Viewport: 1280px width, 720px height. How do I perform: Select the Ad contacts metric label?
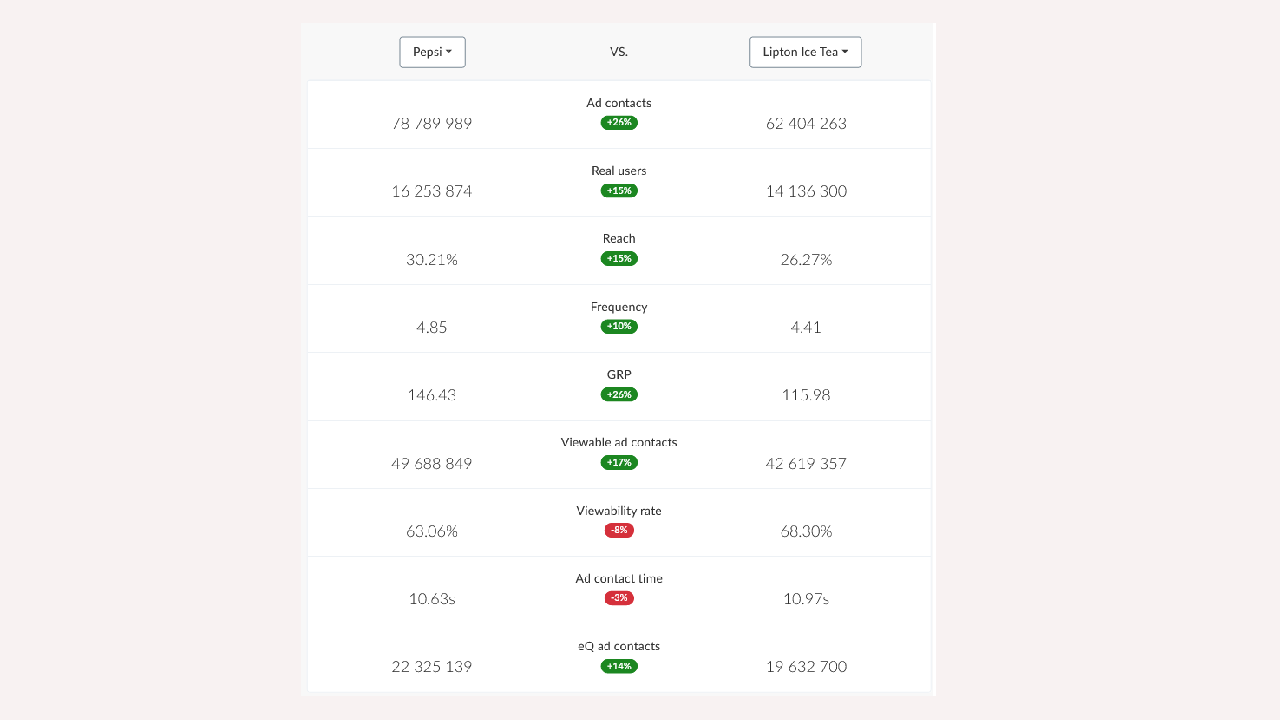click(x=619, y=103)
